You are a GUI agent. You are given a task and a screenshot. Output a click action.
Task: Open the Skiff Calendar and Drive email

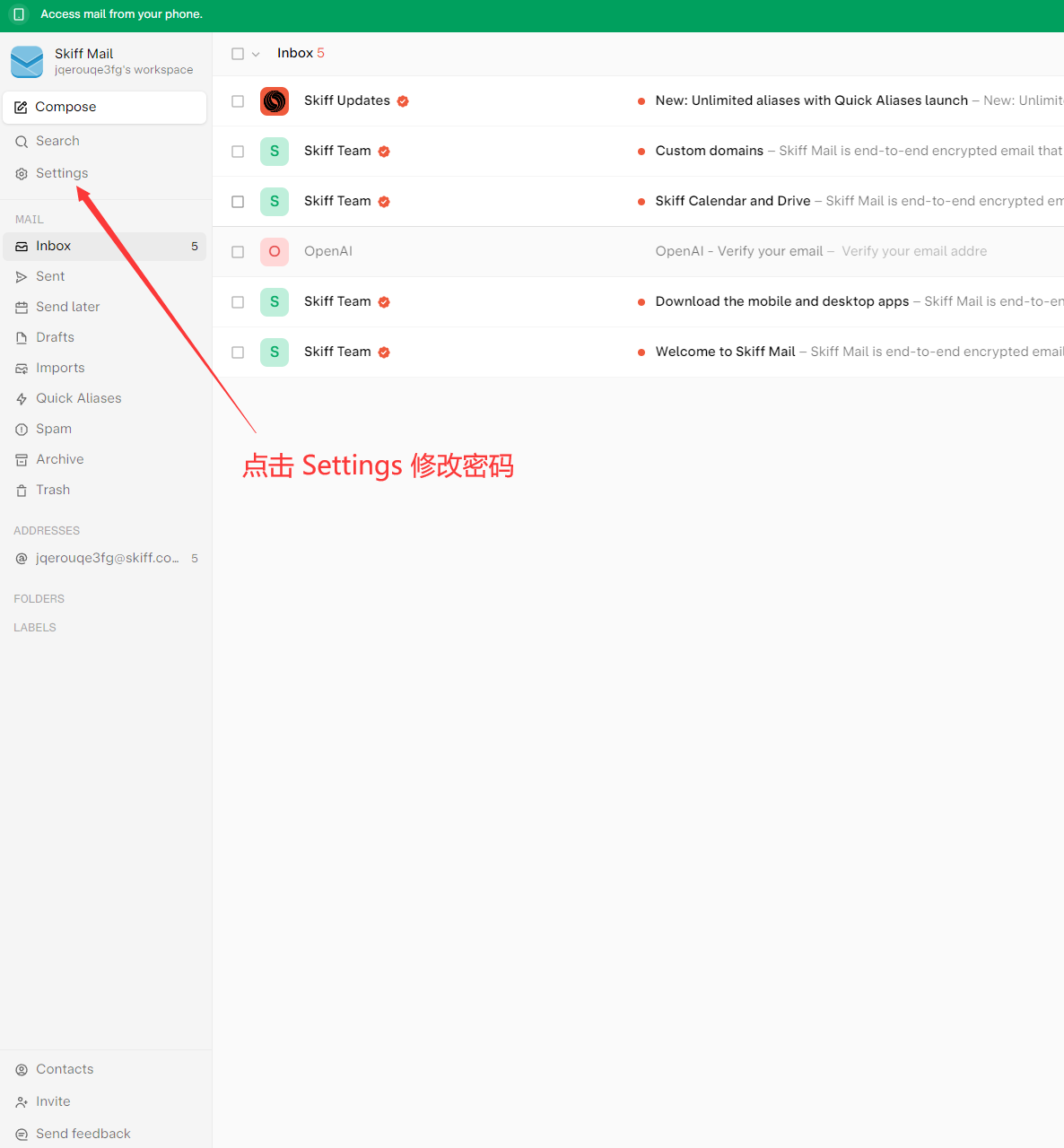coord(639,202)
